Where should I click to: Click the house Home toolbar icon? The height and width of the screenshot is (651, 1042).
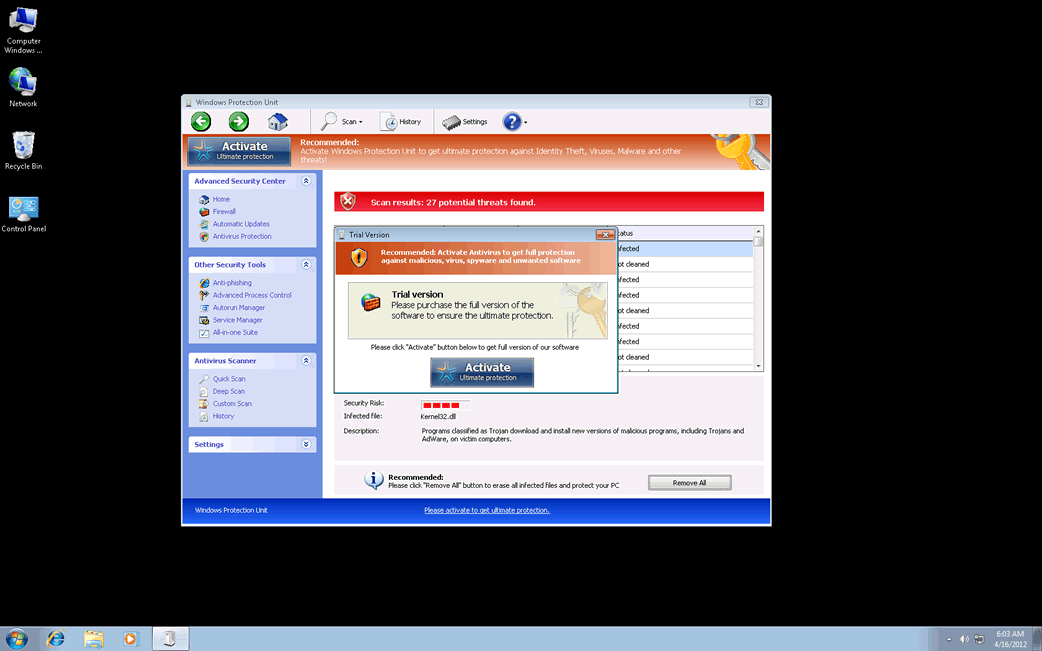tap(277, 122)
